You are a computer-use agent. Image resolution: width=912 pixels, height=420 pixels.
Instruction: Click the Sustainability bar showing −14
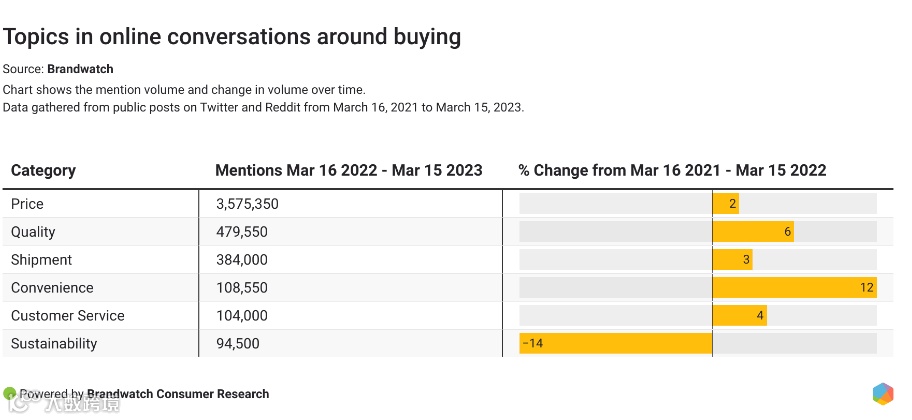pyautogui.click(x=616, y=344)
